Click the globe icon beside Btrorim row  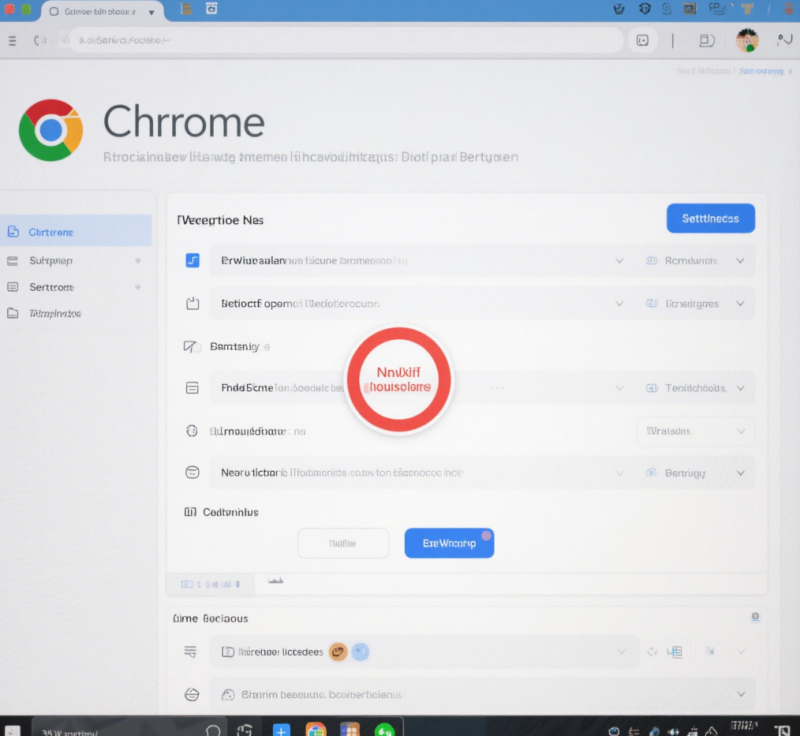(192, 694)
